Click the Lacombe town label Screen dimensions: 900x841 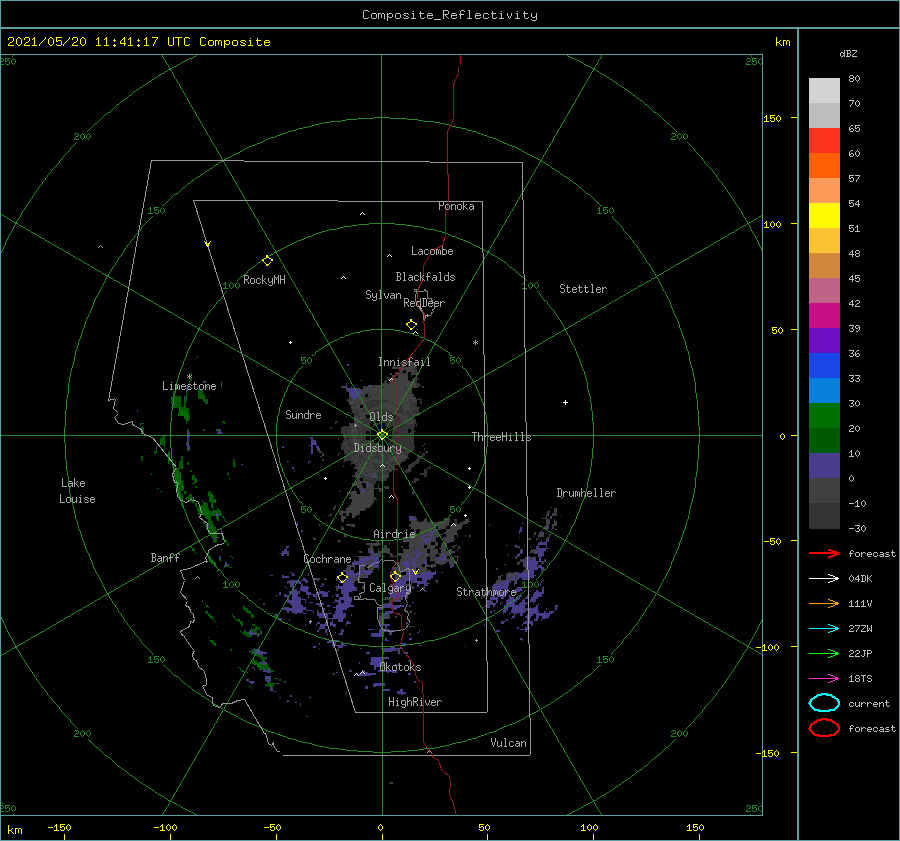pos(432,251)
